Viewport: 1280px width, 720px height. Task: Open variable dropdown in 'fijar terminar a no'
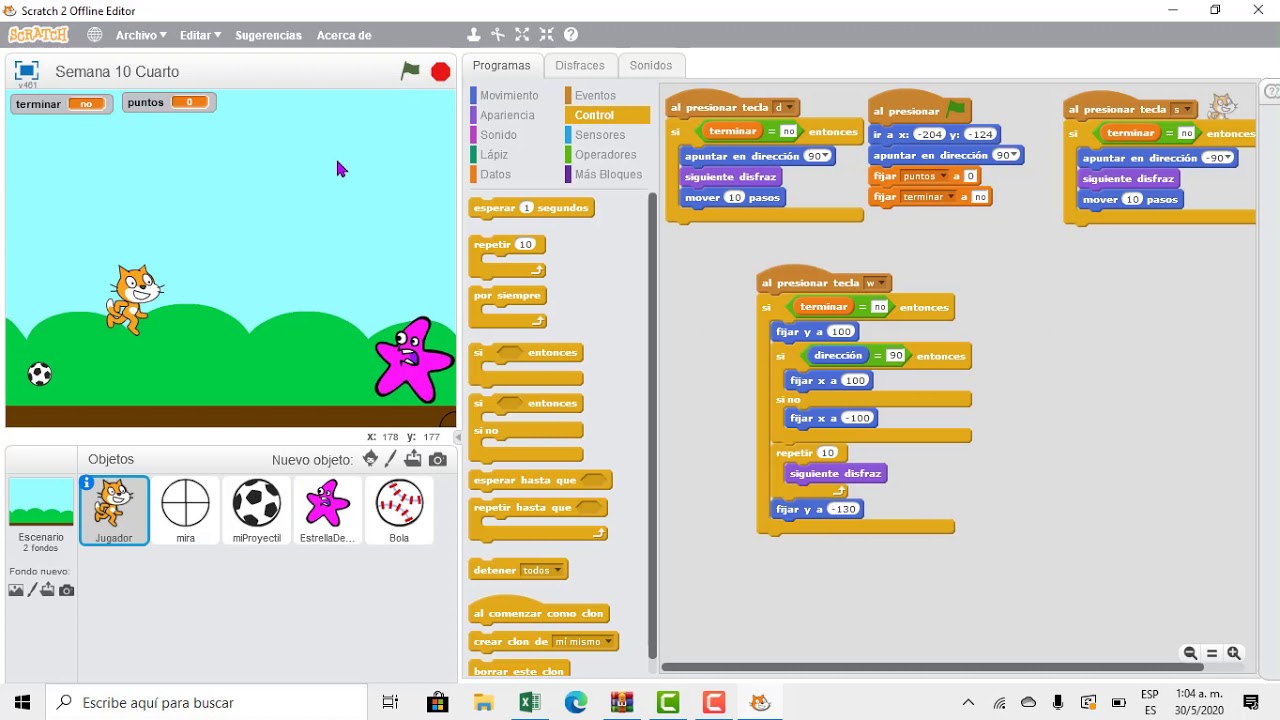pyautogui.click(x=928, y=197)
